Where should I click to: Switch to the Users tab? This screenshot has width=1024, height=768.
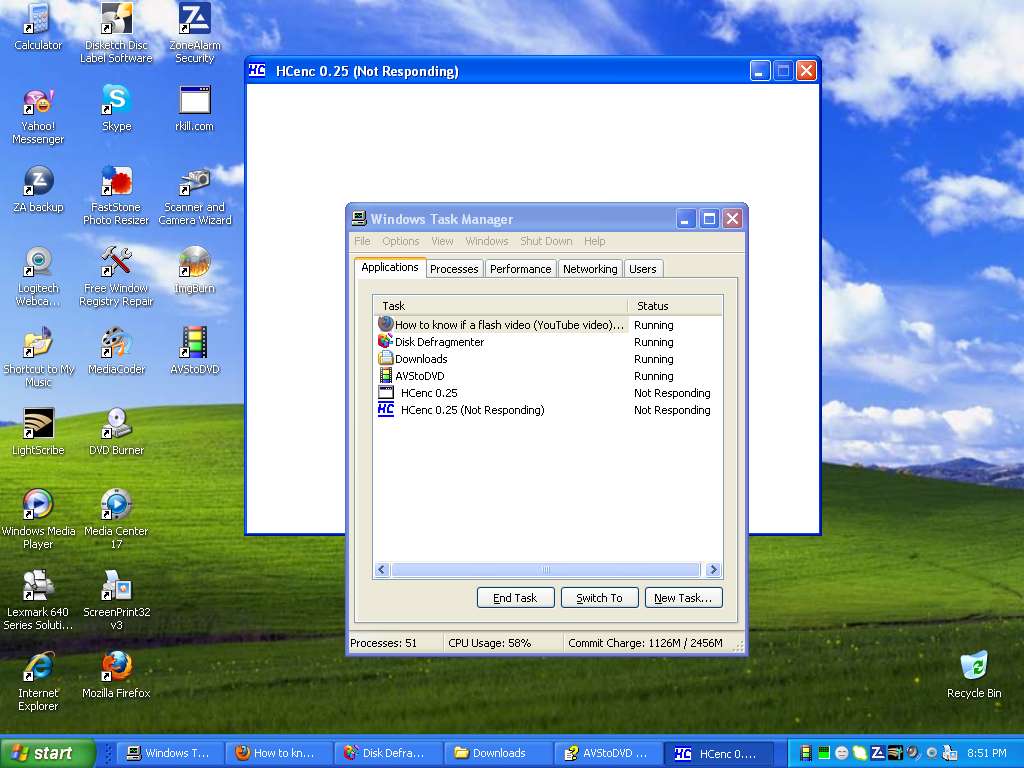643,269
